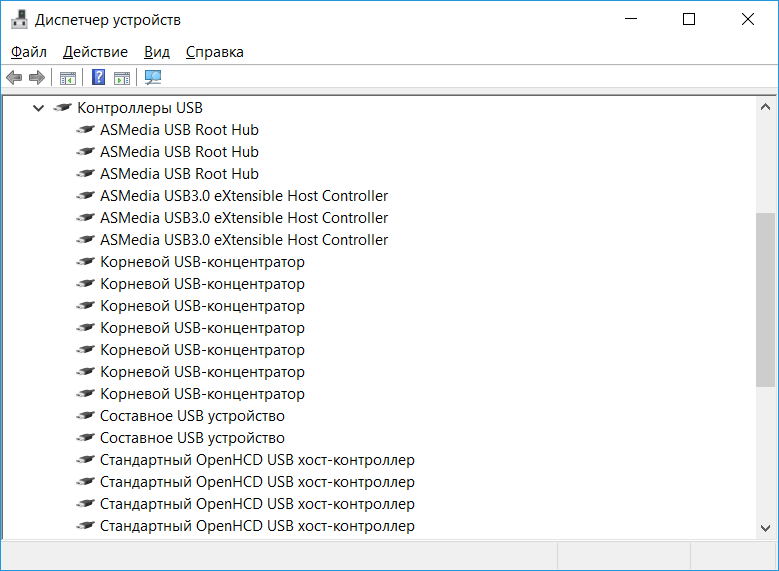Click the vertical scrollbar down arrow
Screen dimensions: 779x571
[765, 527]
